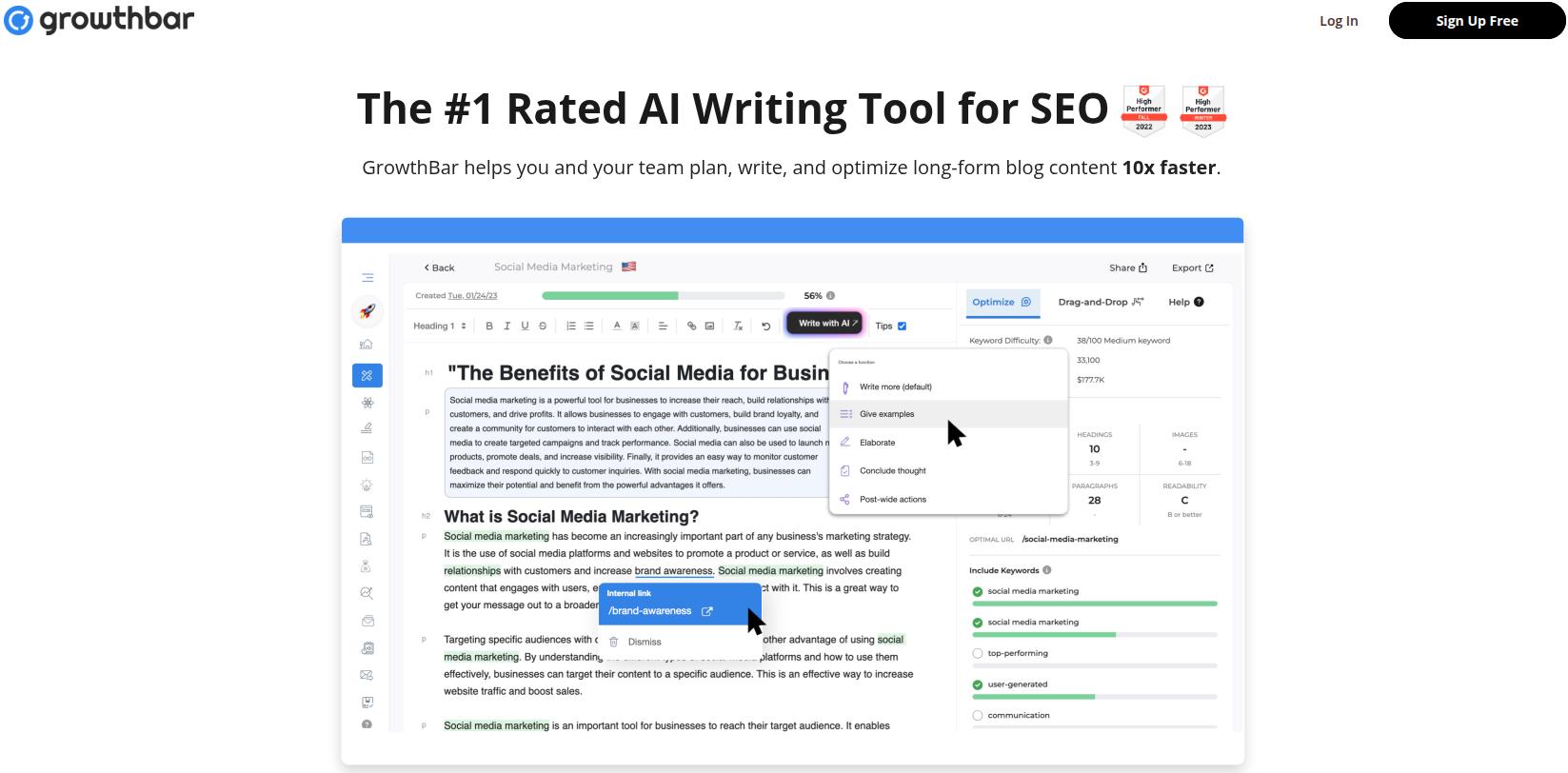Click the clear formatting icon
1568x773 pixels.
point(738,326)
